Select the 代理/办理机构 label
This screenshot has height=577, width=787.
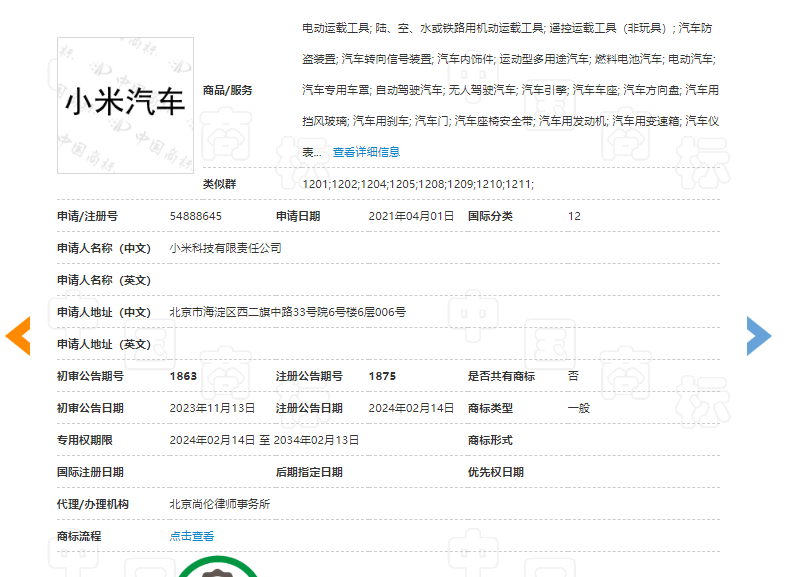93,504
